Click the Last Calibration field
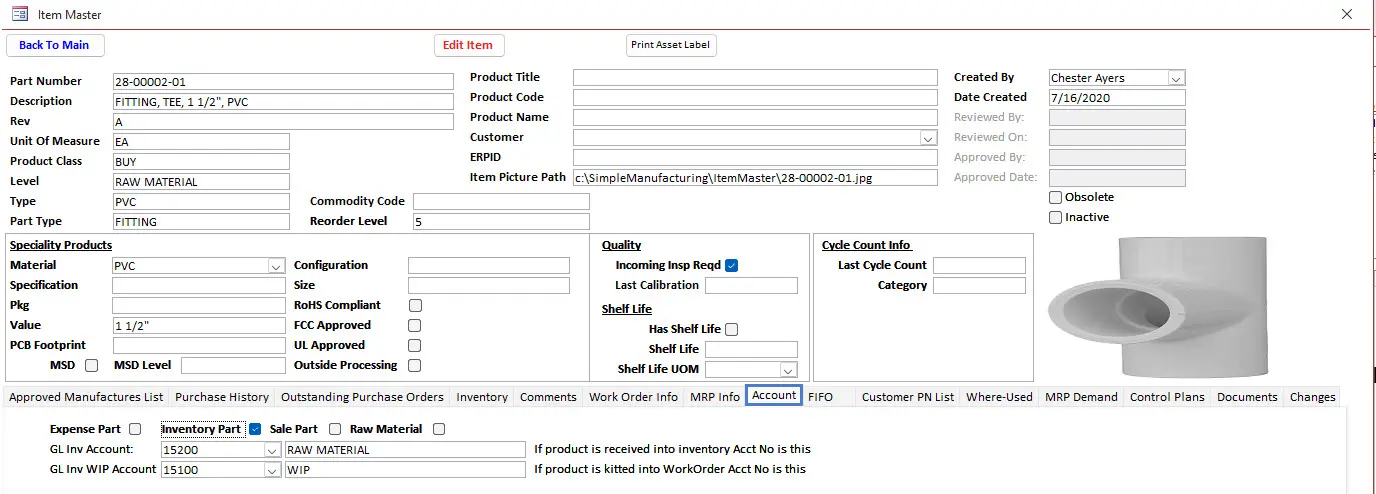1376x494 pixels. pos(751,286)
